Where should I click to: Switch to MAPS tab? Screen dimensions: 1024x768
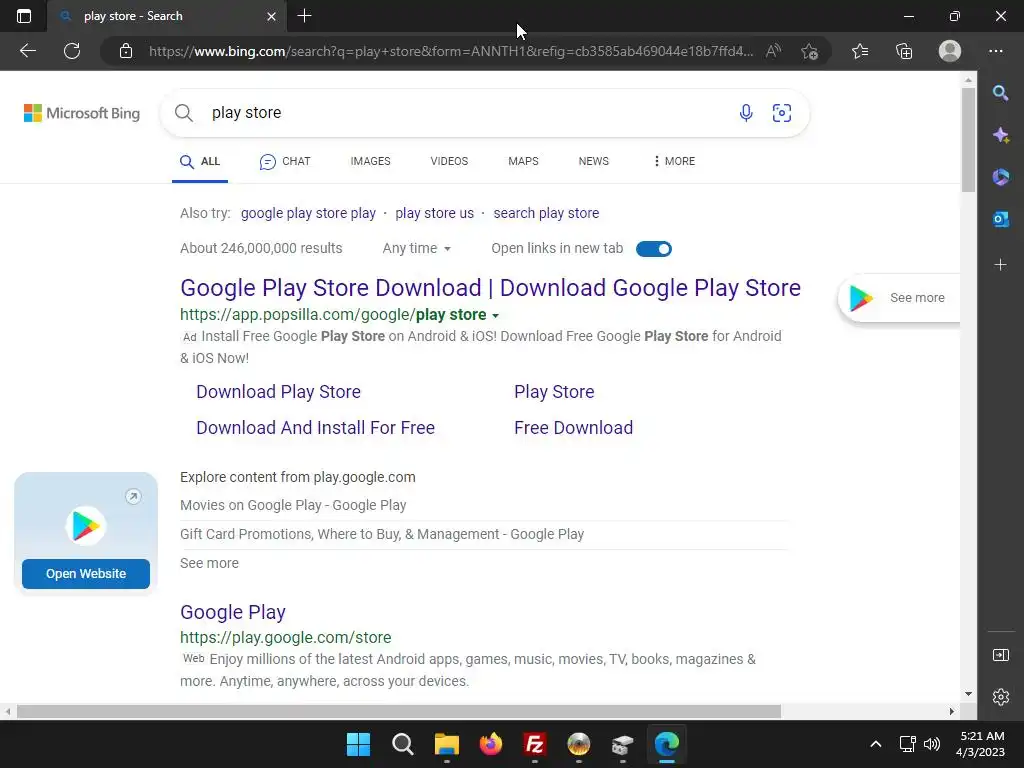[x=523, y=161]
